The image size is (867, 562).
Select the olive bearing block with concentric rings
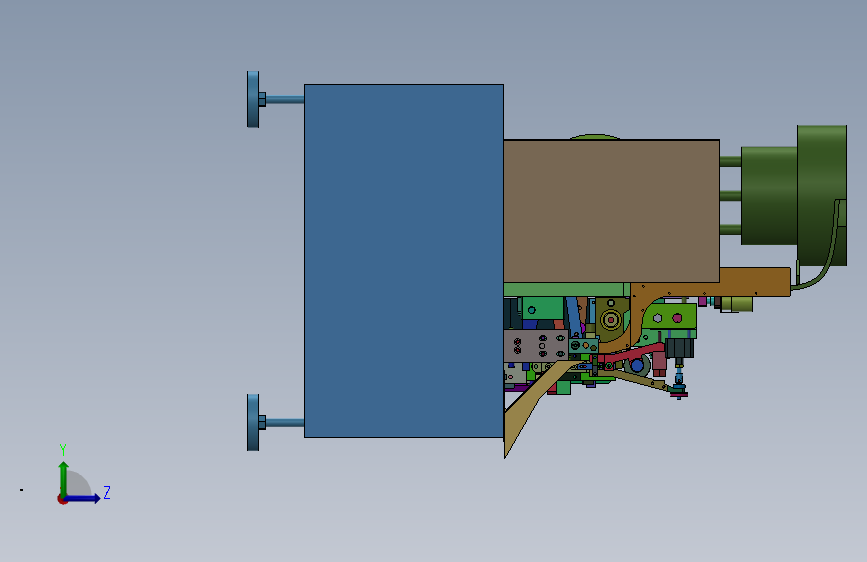click(613, 319)
